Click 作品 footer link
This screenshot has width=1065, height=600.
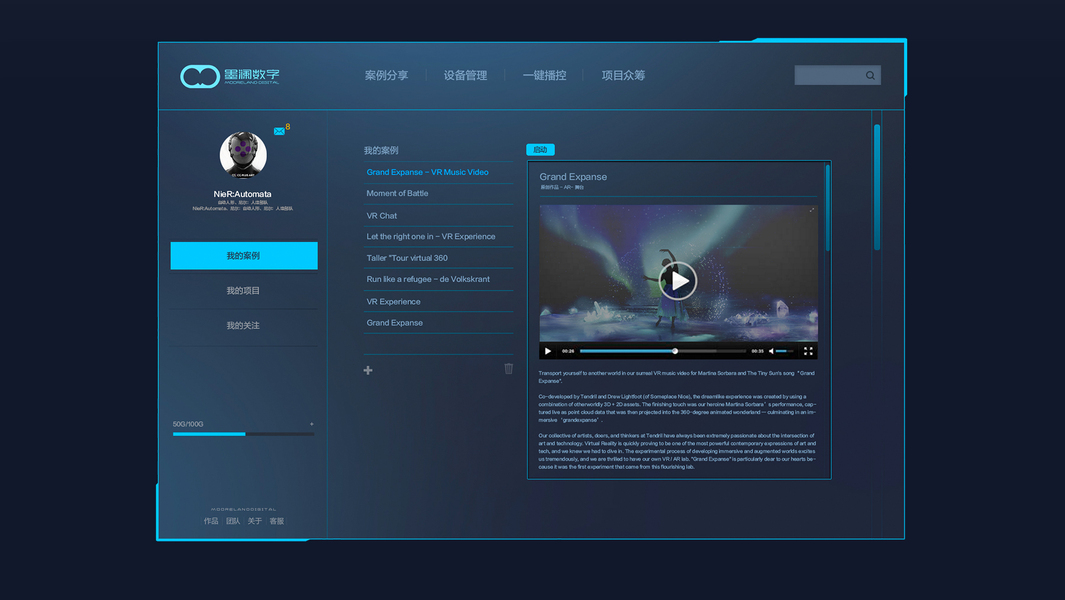pos(211,521)
